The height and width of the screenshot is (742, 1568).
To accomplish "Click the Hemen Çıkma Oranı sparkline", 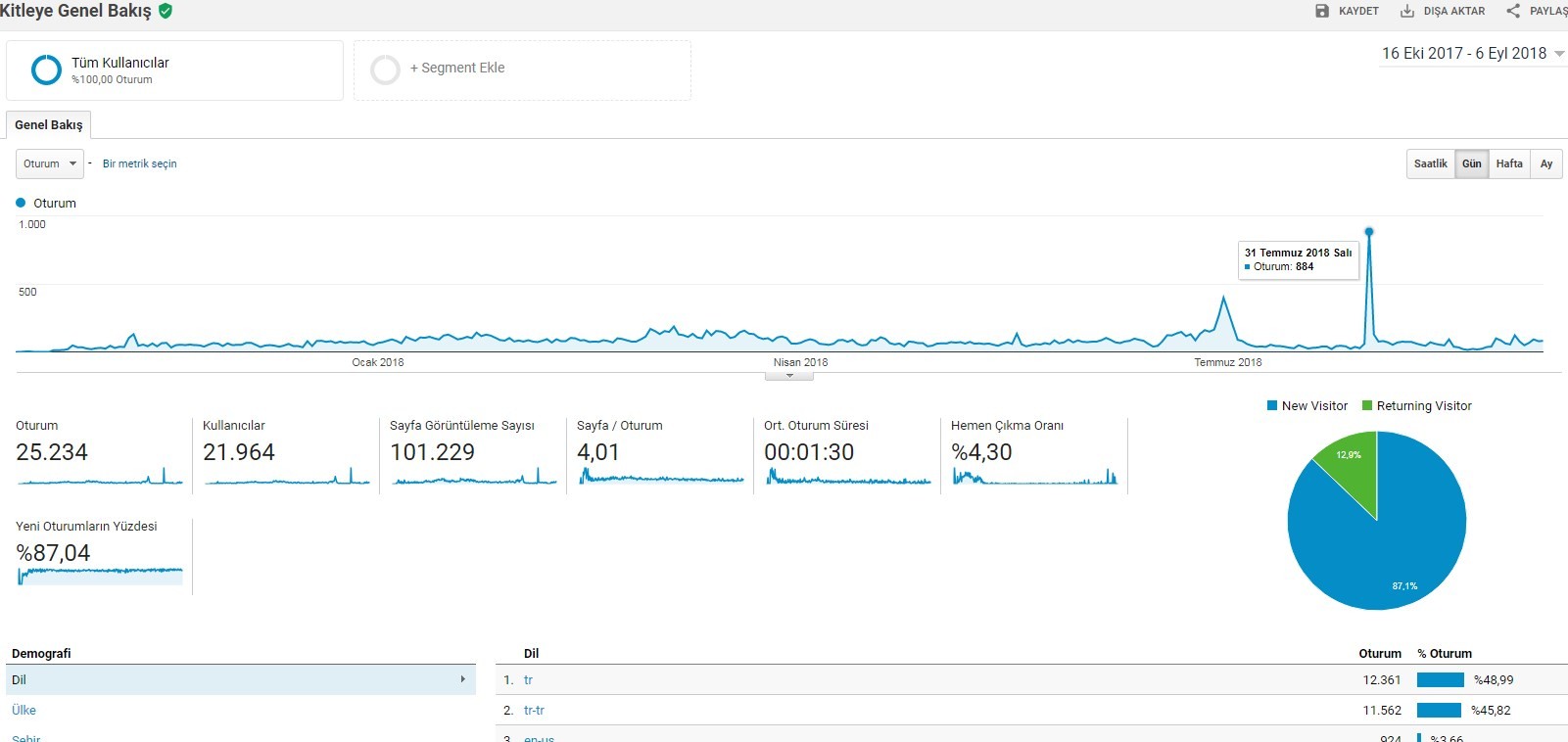I will click(x=1035, y=477).
